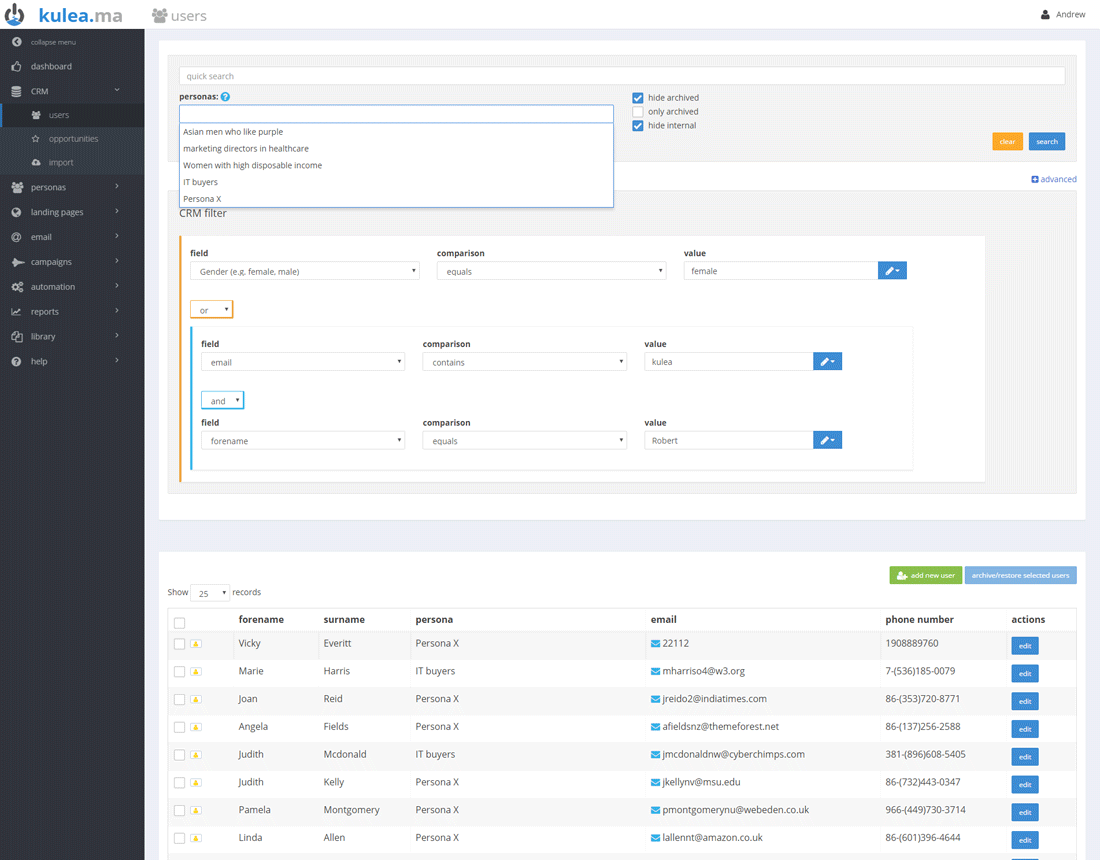1100x860 pixels.
Task: Click Andrew's user profile icon
Action: tap(1045, 15)
